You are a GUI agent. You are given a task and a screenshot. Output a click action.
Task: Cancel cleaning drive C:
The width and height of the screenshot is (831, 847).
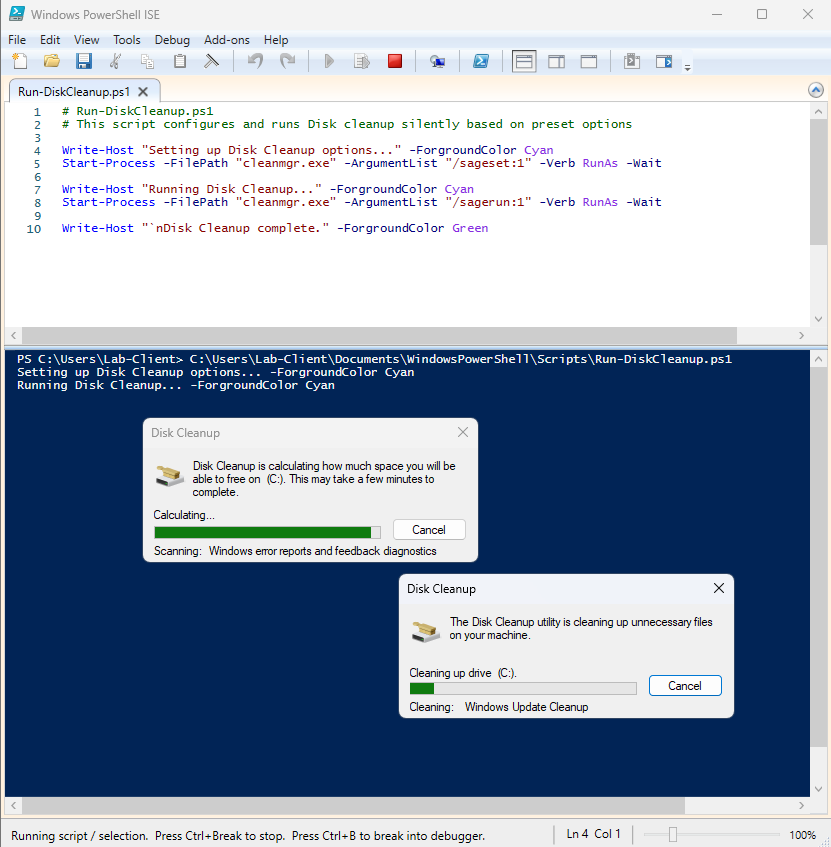tap(685, 686)
